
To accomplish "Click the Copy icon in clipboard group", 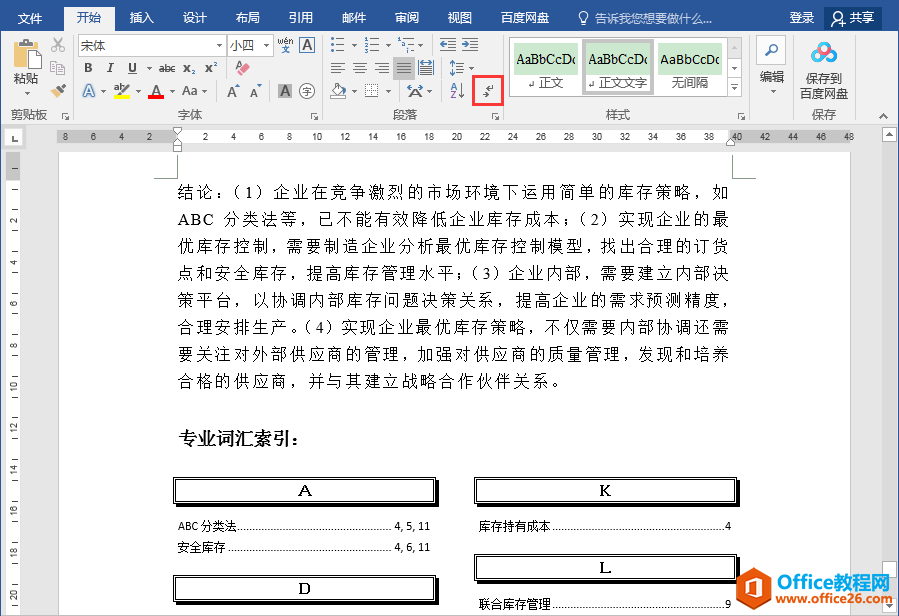I will 57,68.
